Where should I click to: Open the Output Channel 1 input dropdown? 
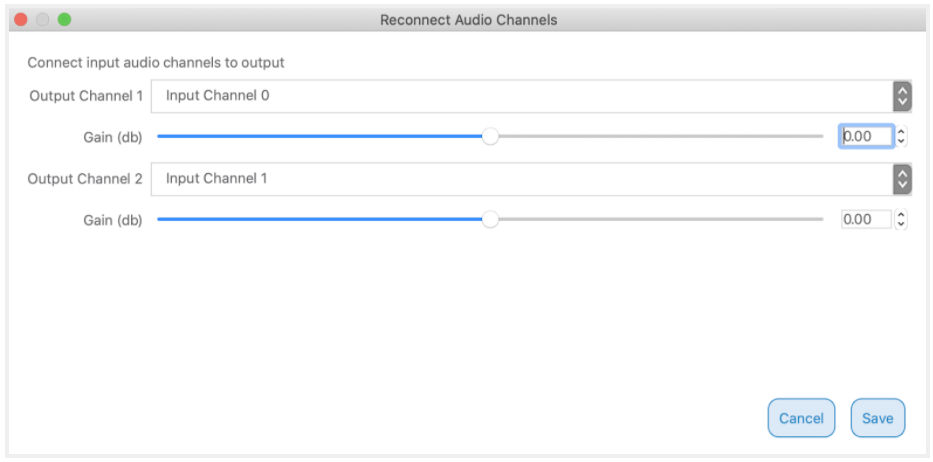[x=520, y=97]
